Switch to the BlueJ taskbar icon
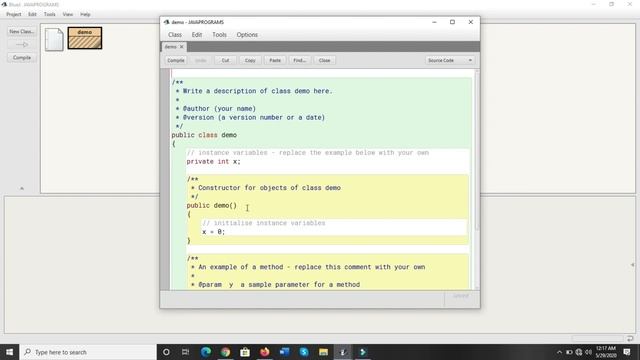The image size is (640, 360). click(x=343, y=352)
